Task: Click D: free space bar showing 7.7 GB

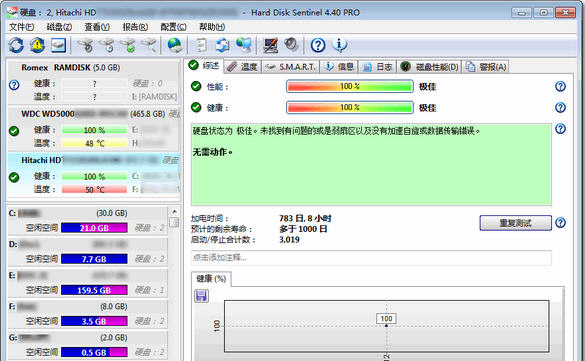Action: click(x=94, y=259)
